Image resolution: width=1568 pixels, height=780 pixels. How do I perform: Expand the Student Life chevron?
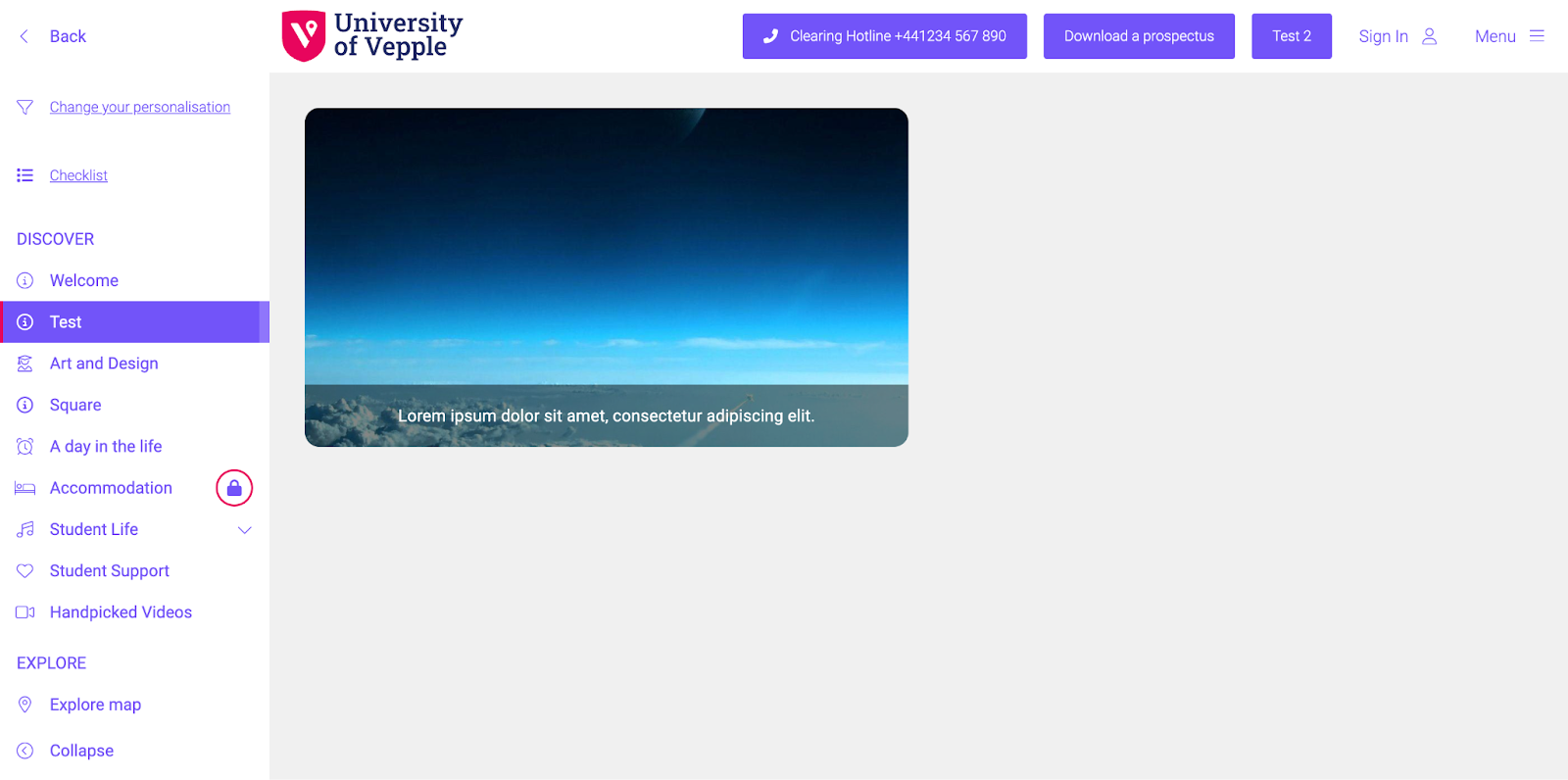pyautogui.click(x=245, y=530)
